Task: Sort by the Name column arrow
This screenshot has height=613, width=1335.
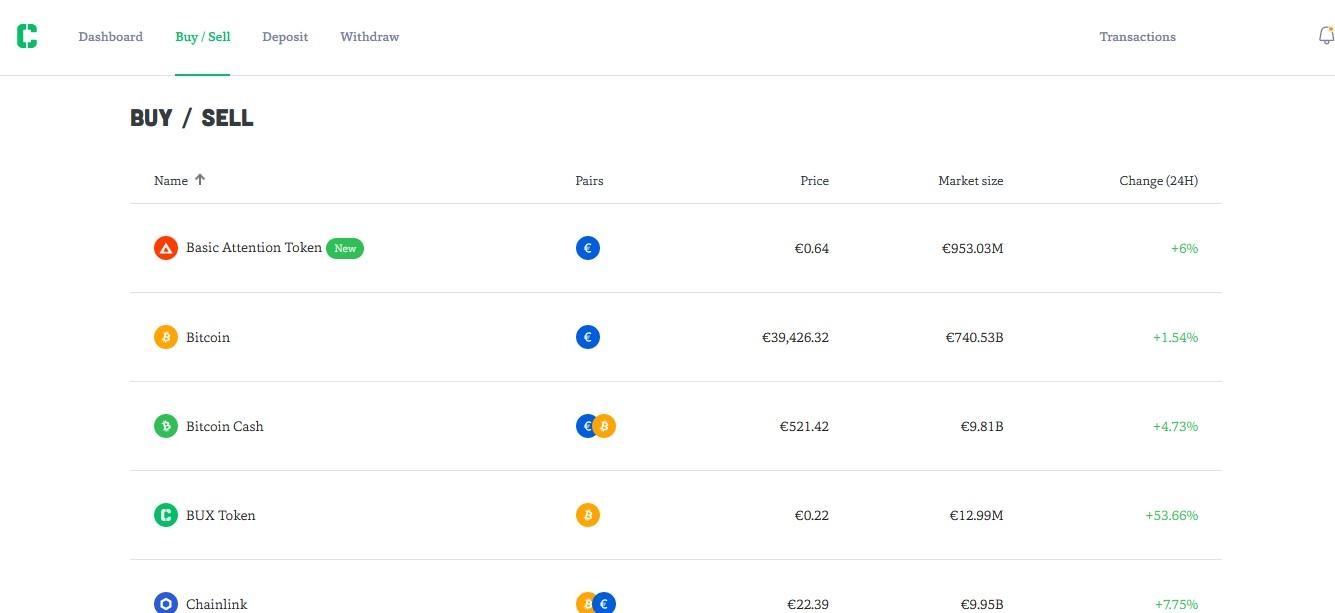Action: tap(200, 180)
